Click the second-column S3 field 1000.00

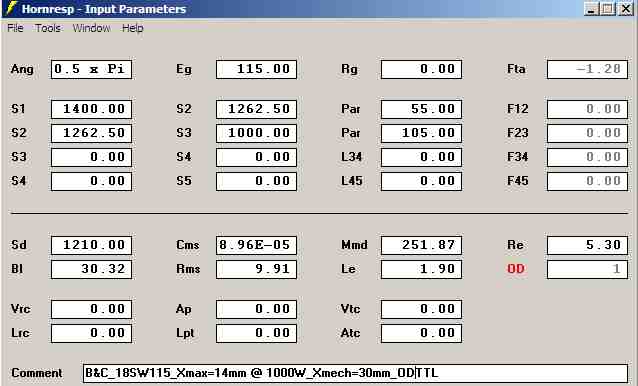257,133
